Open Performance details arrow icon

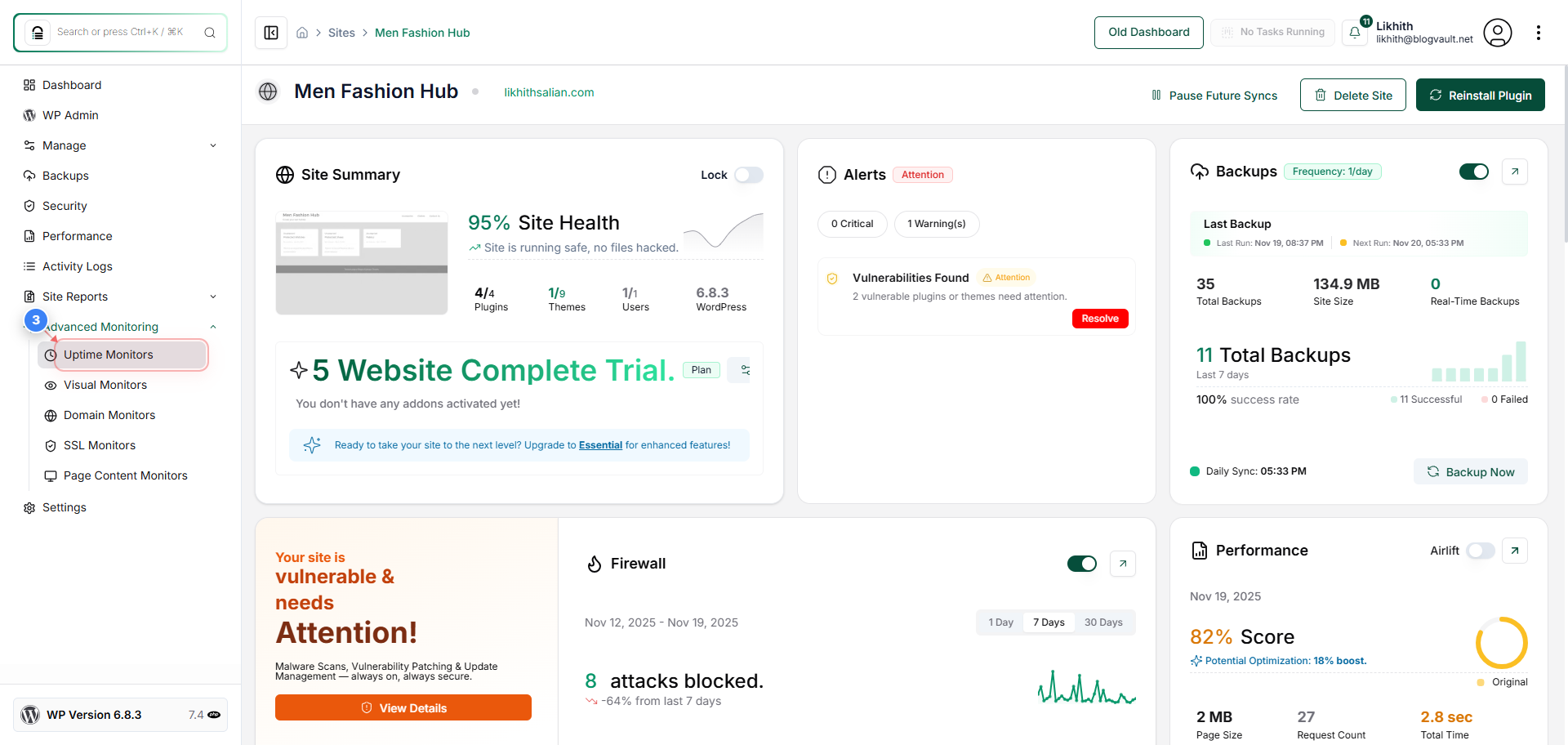click(x=1515, y=551)
